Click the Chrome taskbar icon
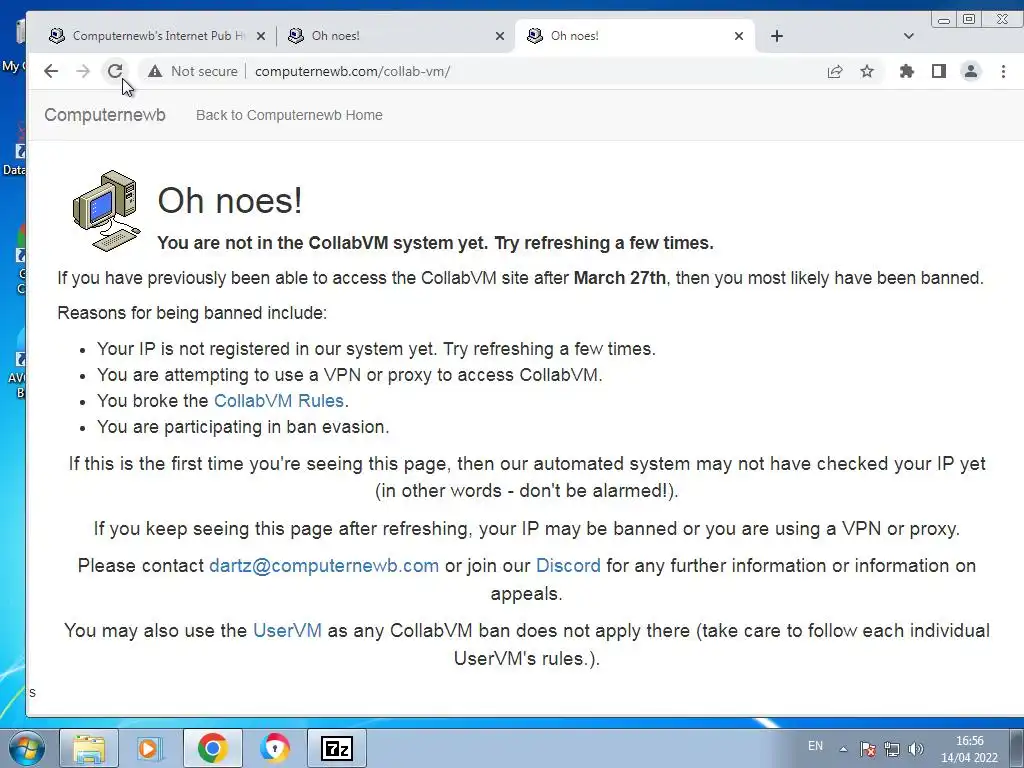 click(x=212, y=748)
